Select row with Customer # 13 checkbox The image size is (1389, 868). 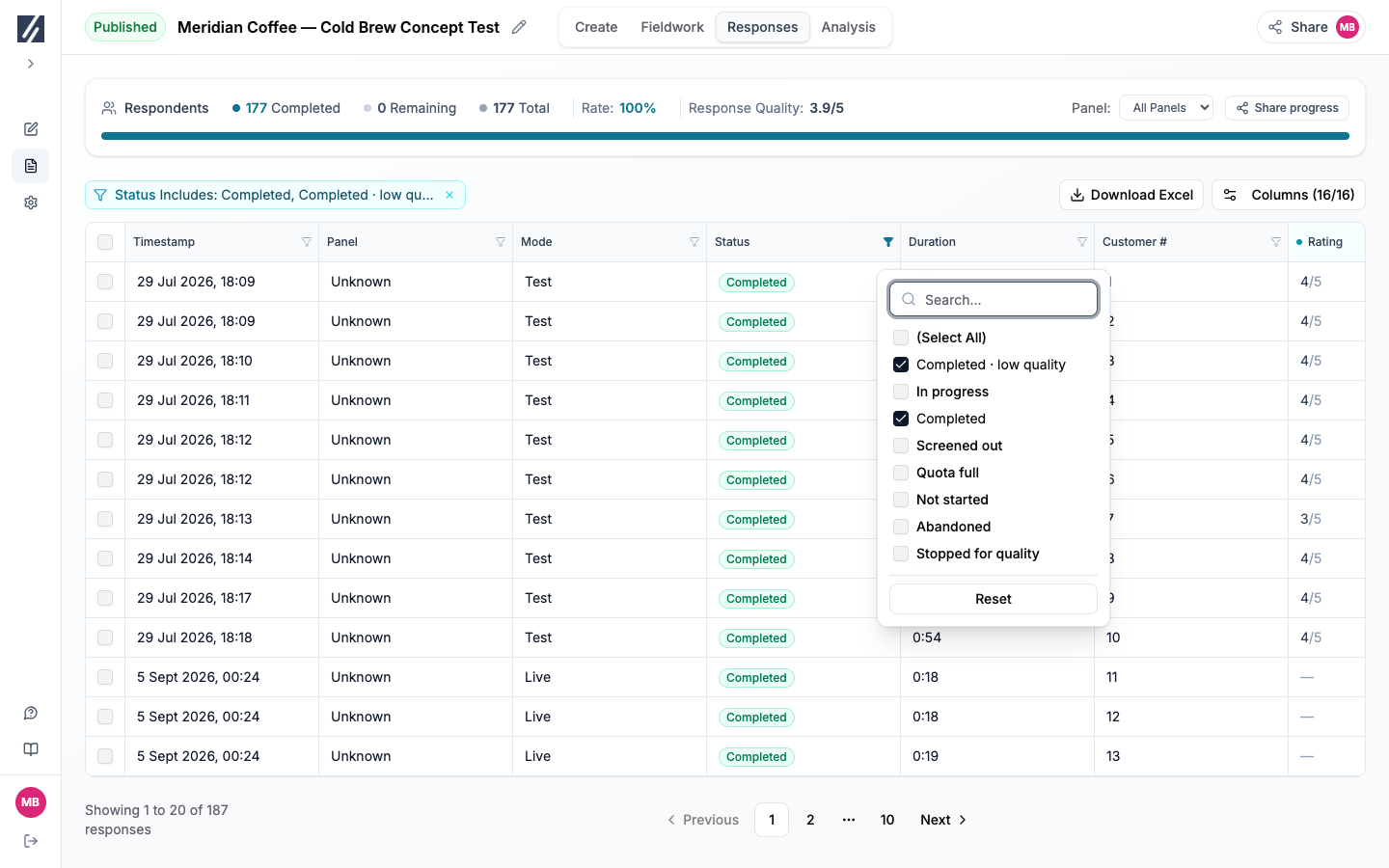(x=105, y=756)
